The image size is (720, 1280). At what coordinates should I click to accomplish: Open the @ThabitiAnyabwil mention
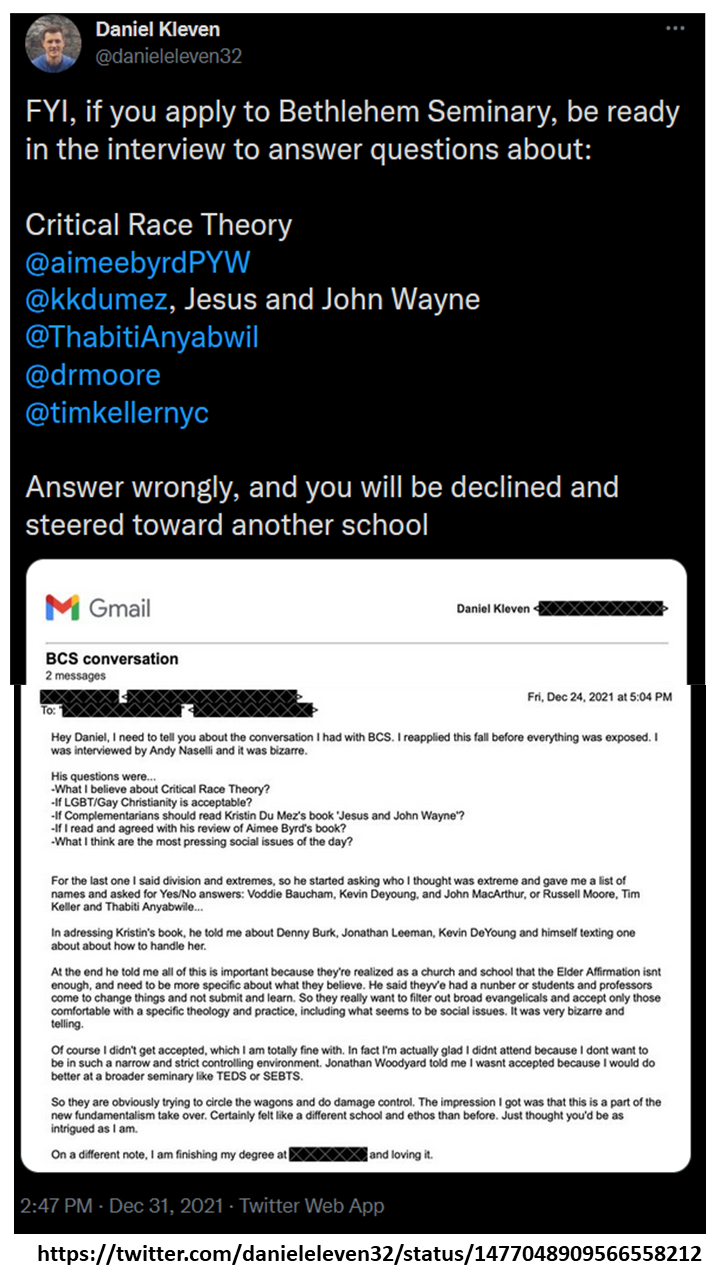pyautogui.click(x=142, y=337)
